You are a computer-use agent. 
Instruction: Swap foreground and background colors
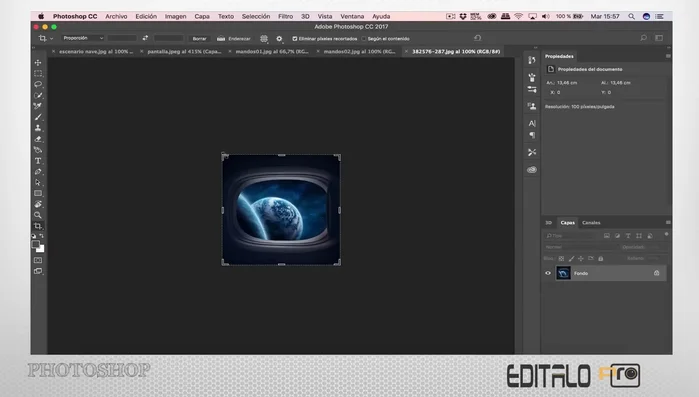tap(41, 236)
